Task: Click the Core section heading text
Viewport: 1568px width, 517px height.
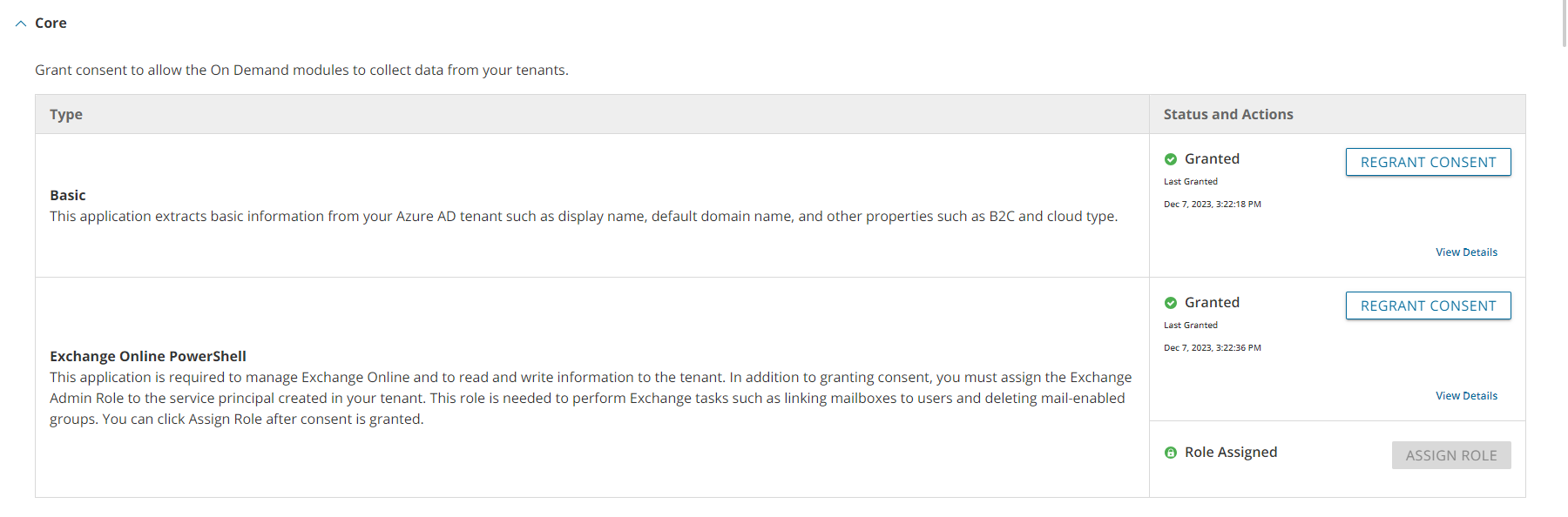Action: (x=51, y=23)
